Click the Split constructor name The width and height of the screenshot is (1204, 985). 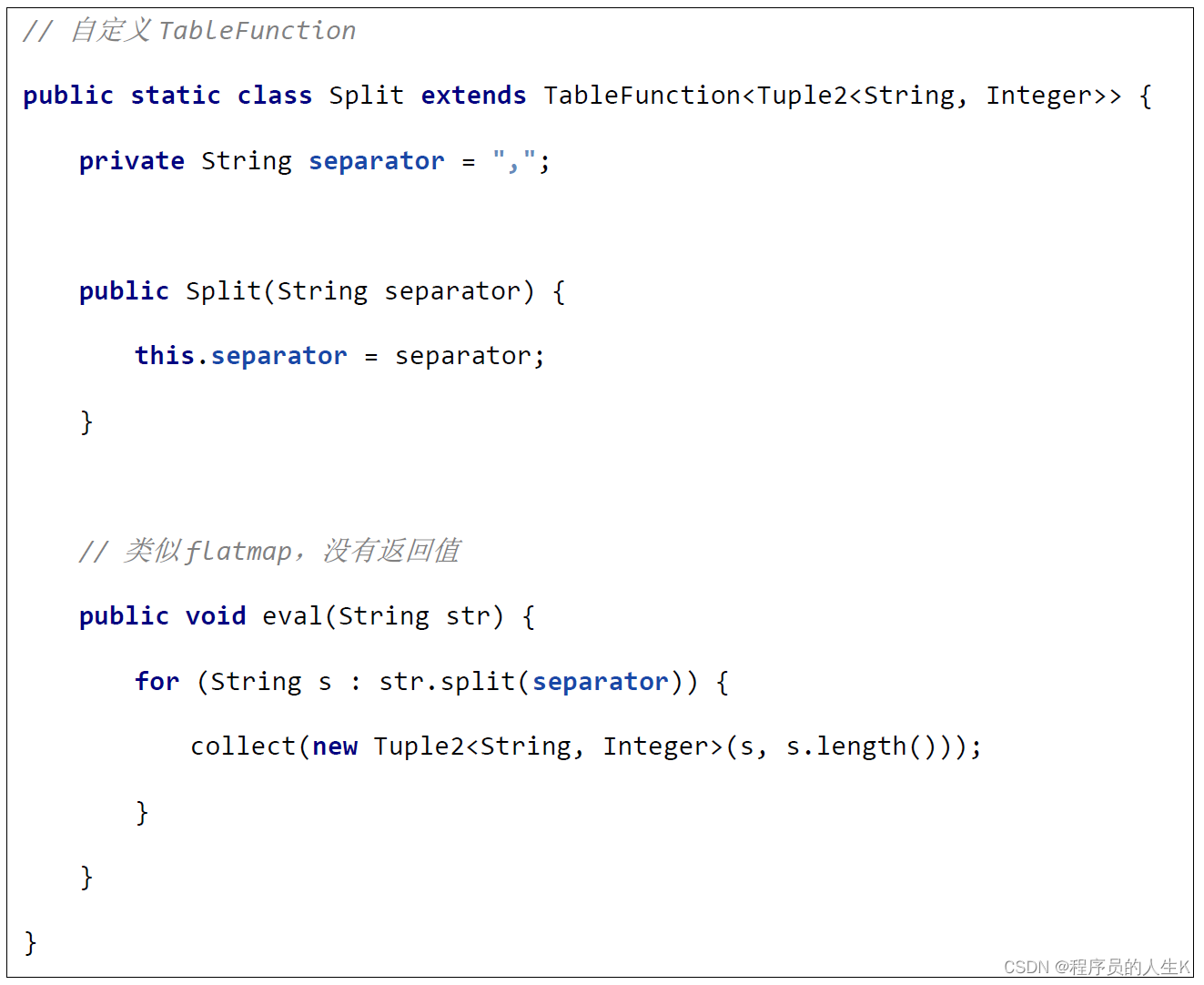pos(223,291)
